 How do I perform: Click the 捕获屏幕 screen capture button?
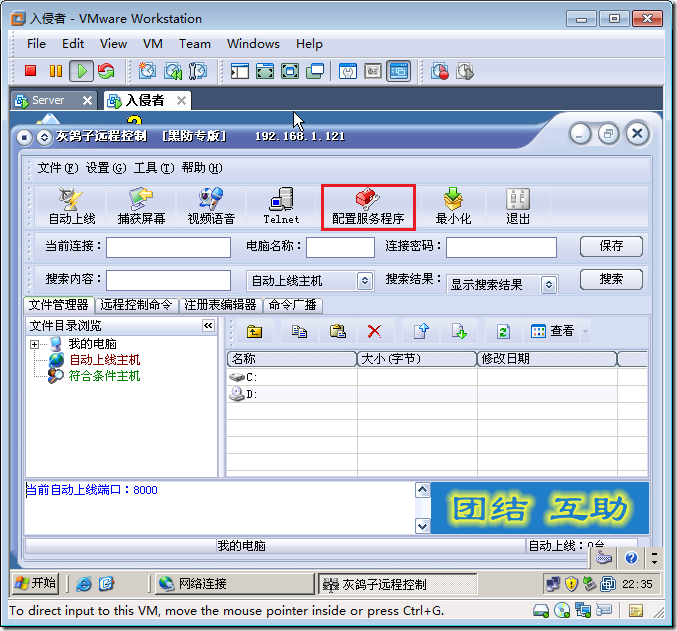tap(141, 206)
